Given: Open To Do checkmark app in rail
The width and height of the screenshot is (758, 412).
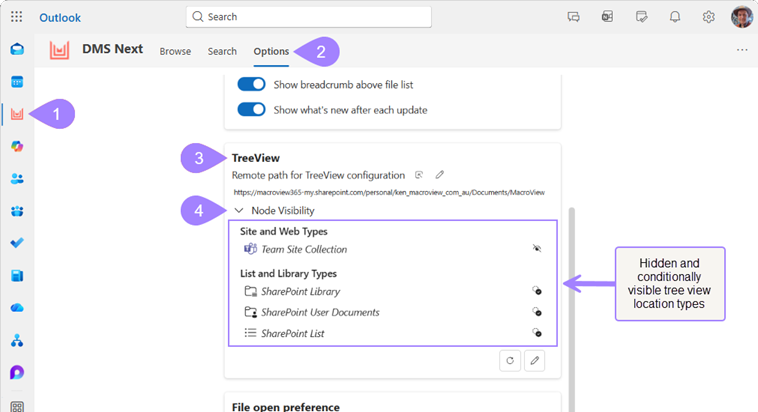Looking at the screenshot, I should pyautogui.click(x=17, y=243).
